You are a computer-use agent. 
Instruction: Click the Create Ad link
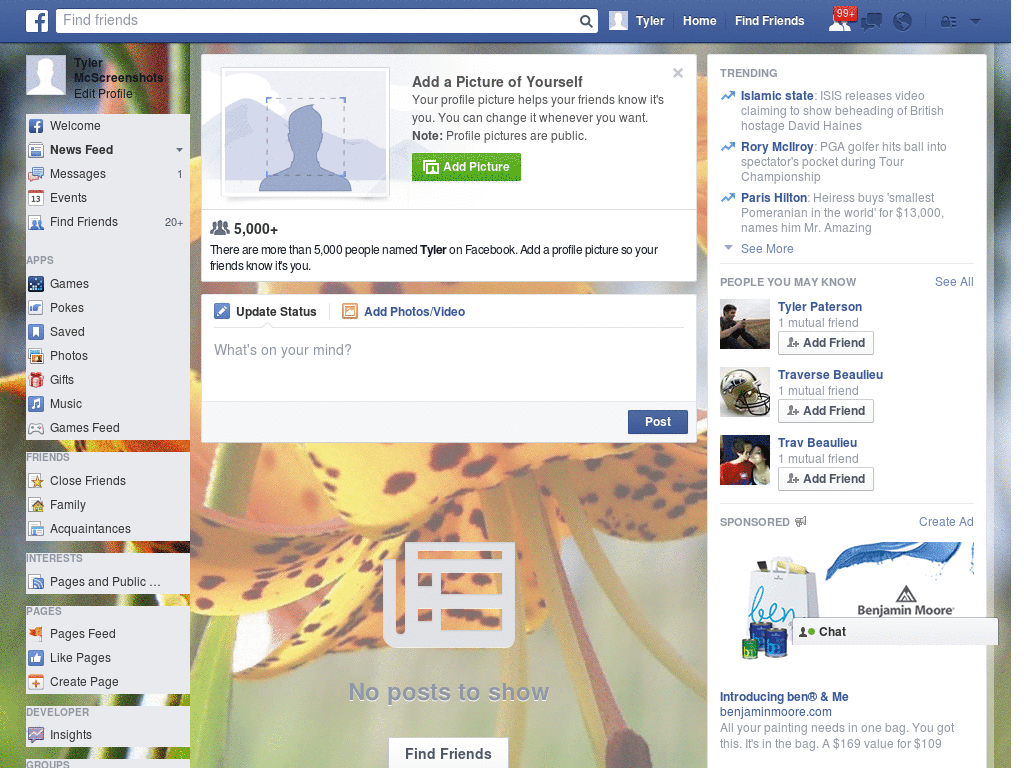946,522
